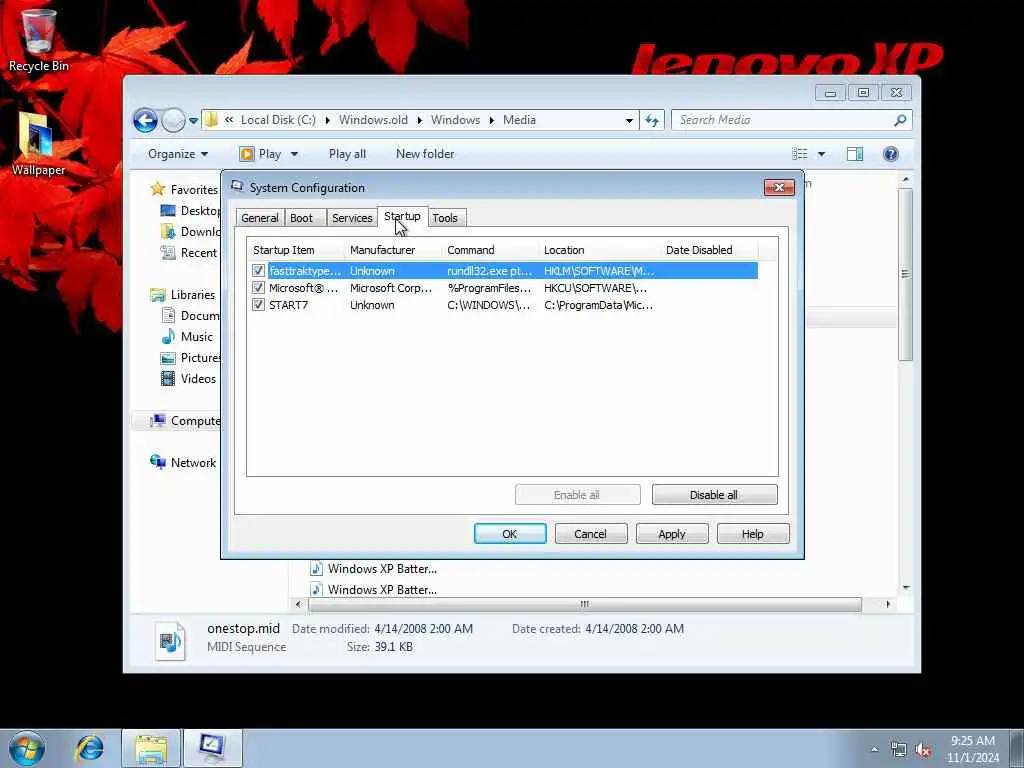This screenshot has height=768, width=1024.
Task: Select Computer in navigation pane
Action: point(195,421)
